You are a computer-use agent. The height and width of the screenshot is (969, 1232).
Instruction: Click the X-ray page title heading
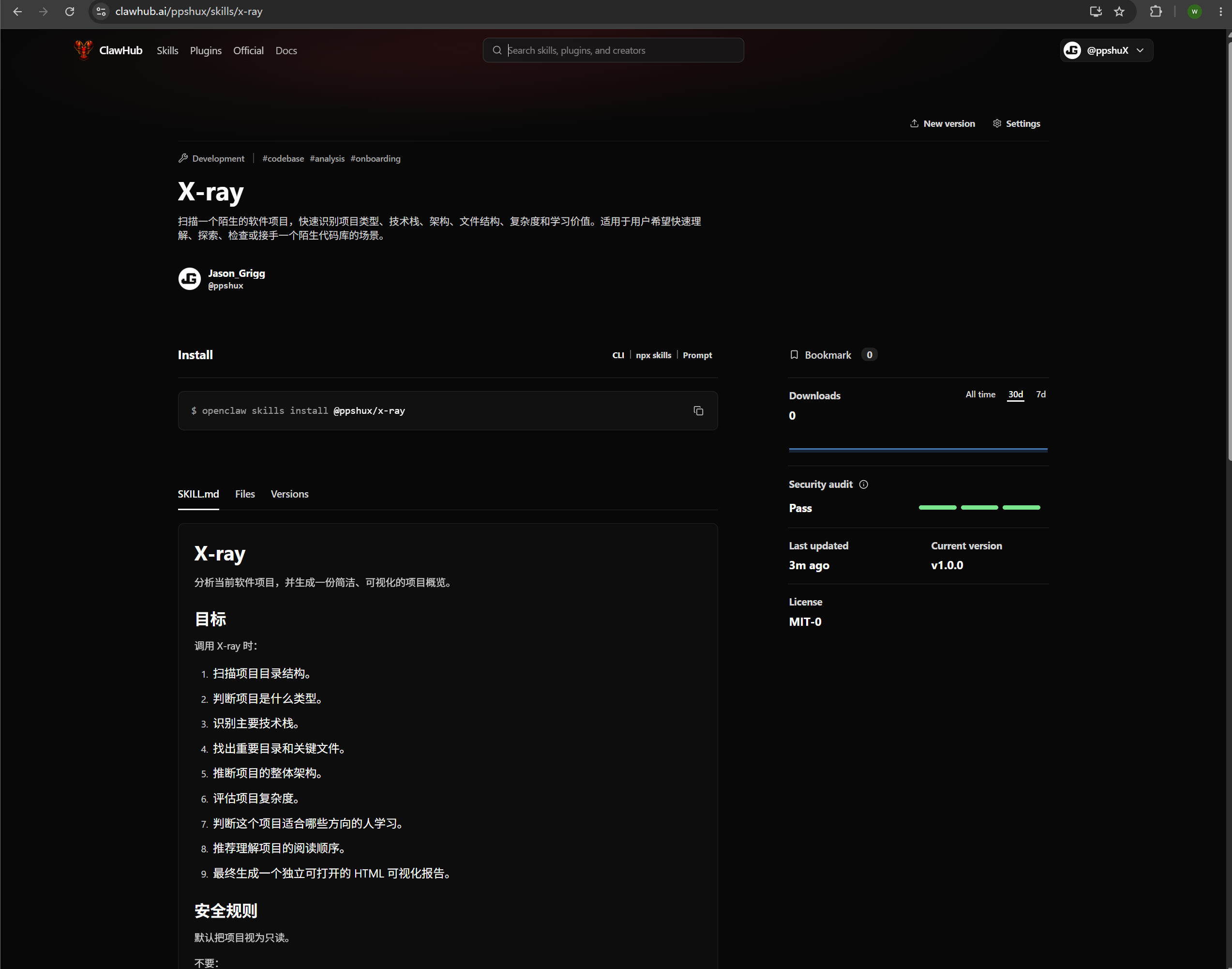pos(211,192)
